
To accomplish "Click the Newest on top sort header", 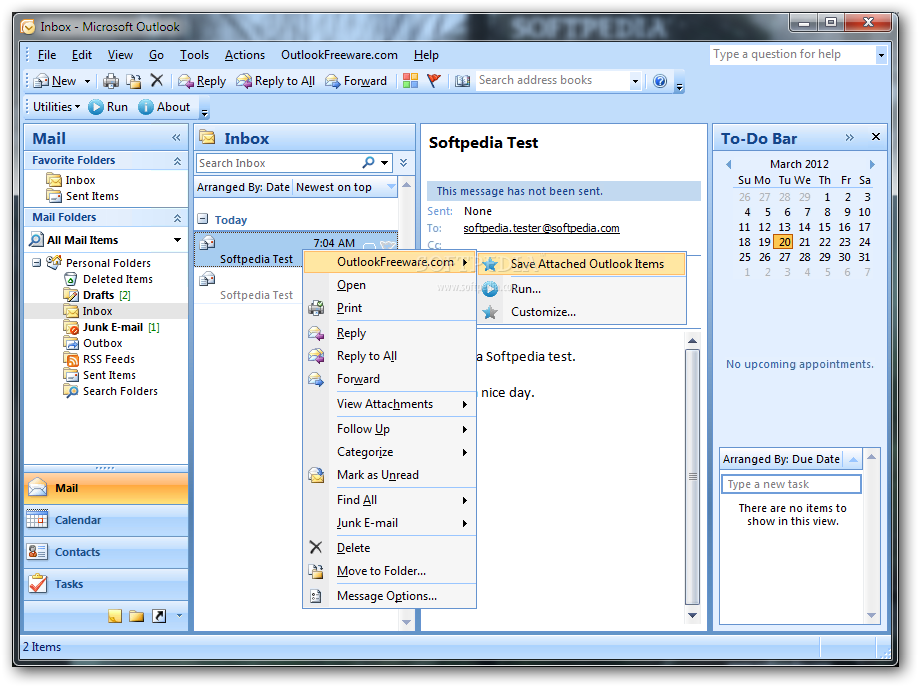I will (x=344, y=187).
